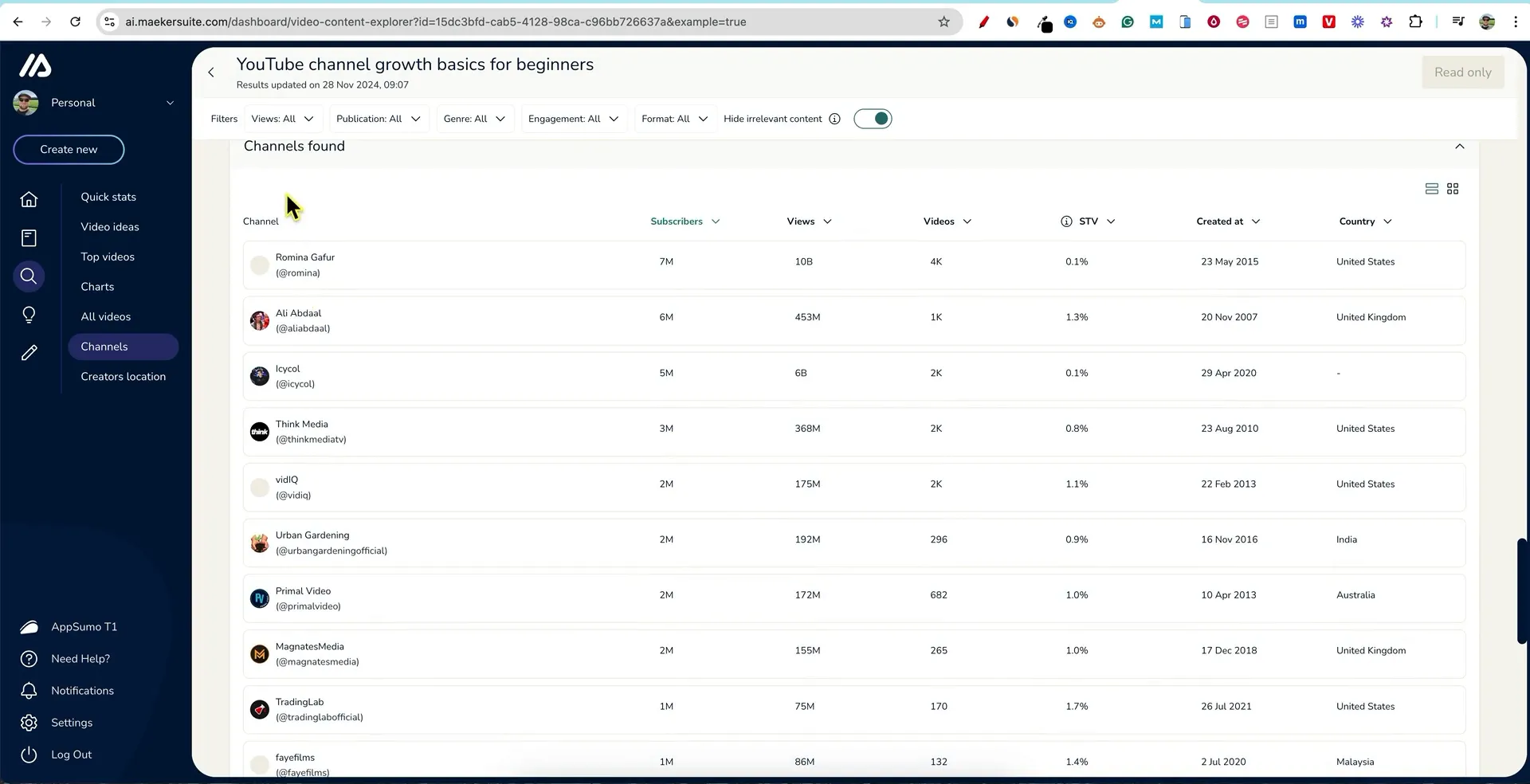Click the AppSumo T1 plan icon
This screenshot has width=1530, height=784.
29,627
